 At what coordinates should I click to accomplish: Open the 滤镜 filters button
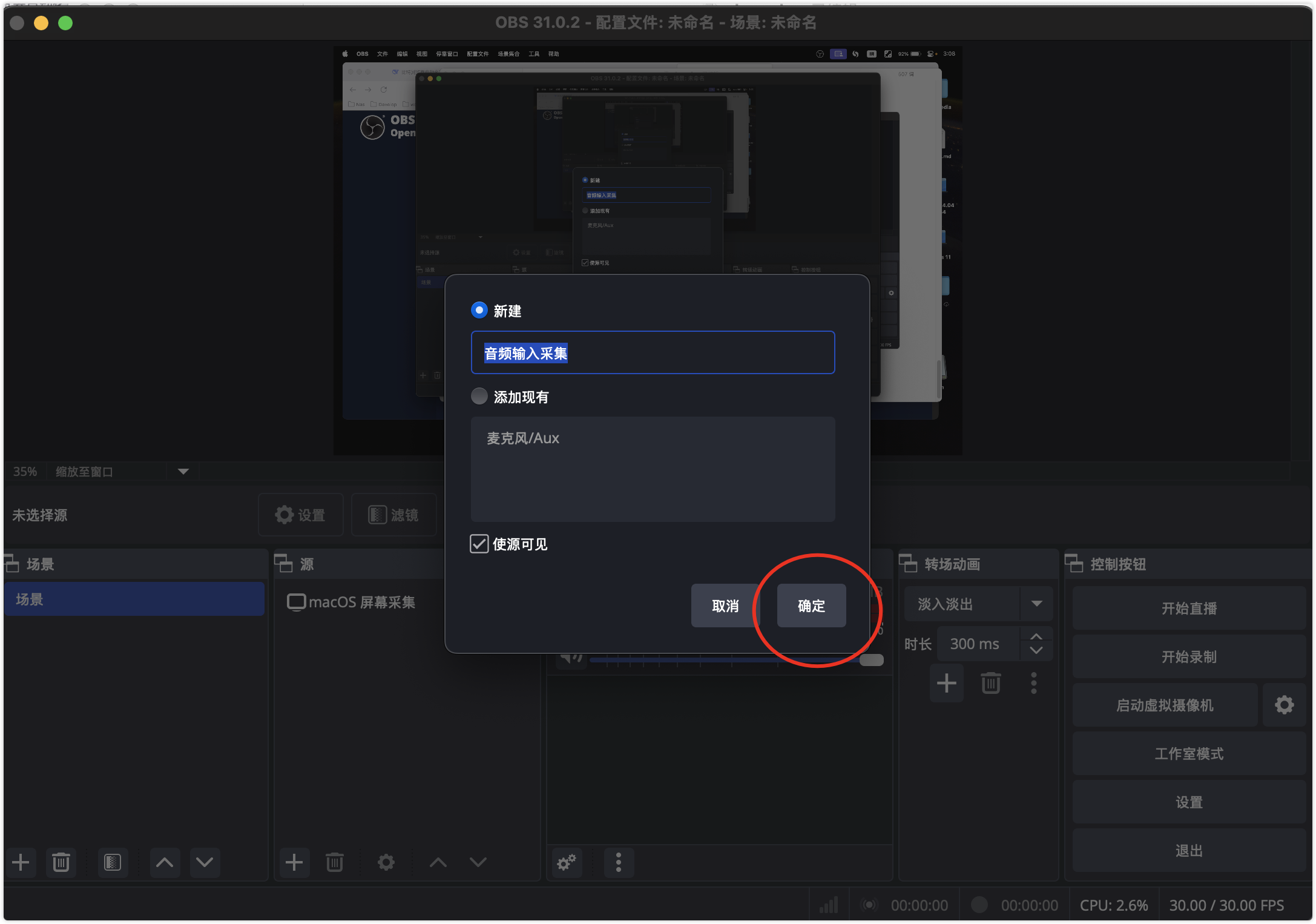[x=394, y=515]
